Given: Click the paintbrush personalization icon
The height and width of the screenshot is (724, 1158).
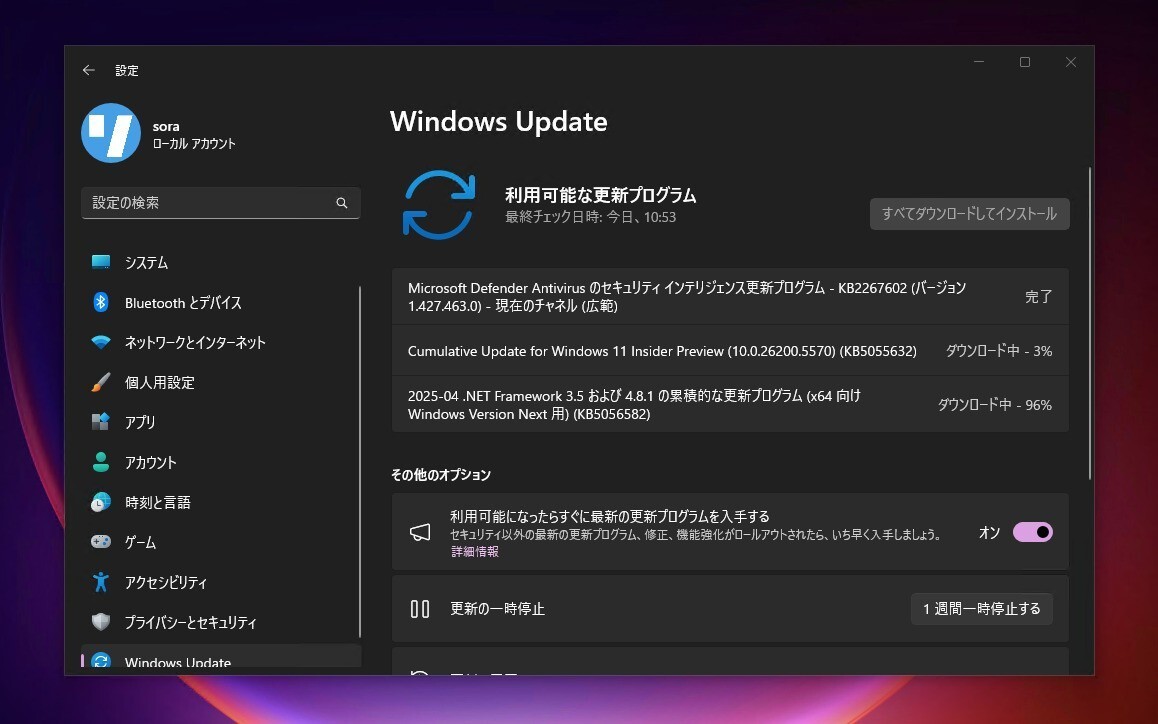Looking at the screenshot, I should tap(100, 382).
